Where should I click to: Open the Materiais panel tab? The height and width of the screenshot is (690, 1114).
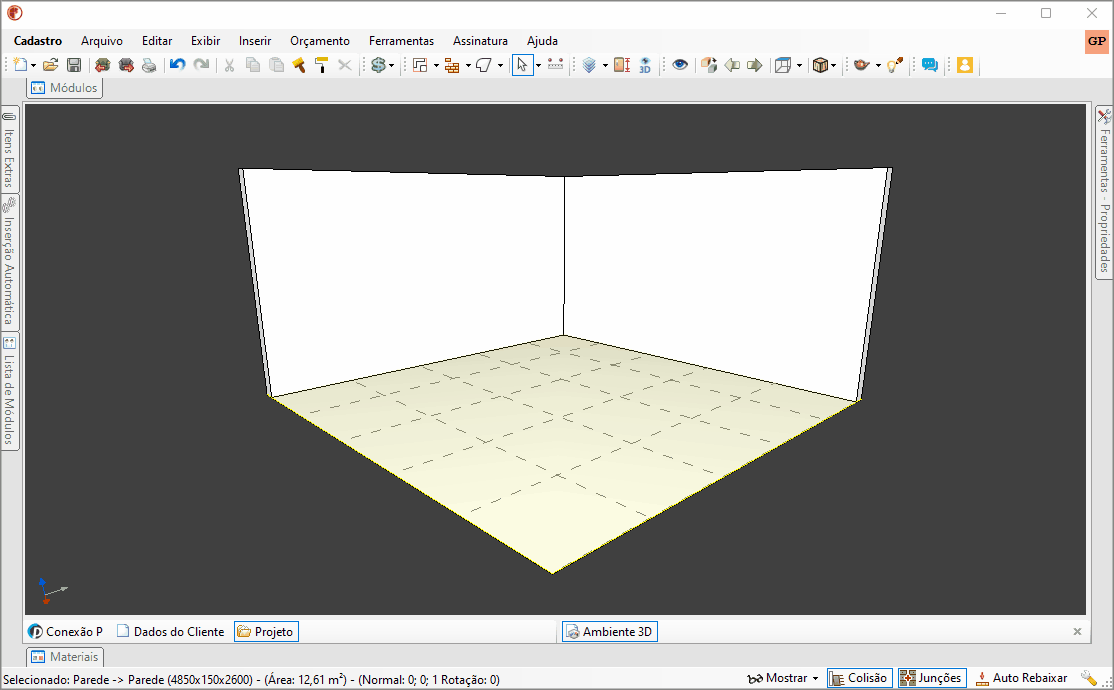[65, 657]
